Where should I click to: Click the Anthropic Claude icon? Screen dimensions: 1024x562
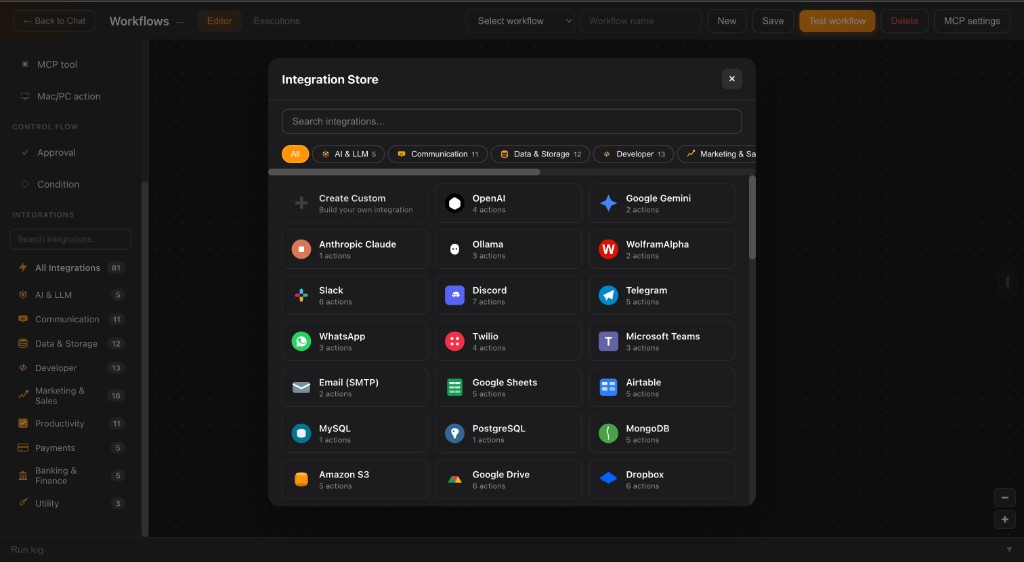(301, 249)
